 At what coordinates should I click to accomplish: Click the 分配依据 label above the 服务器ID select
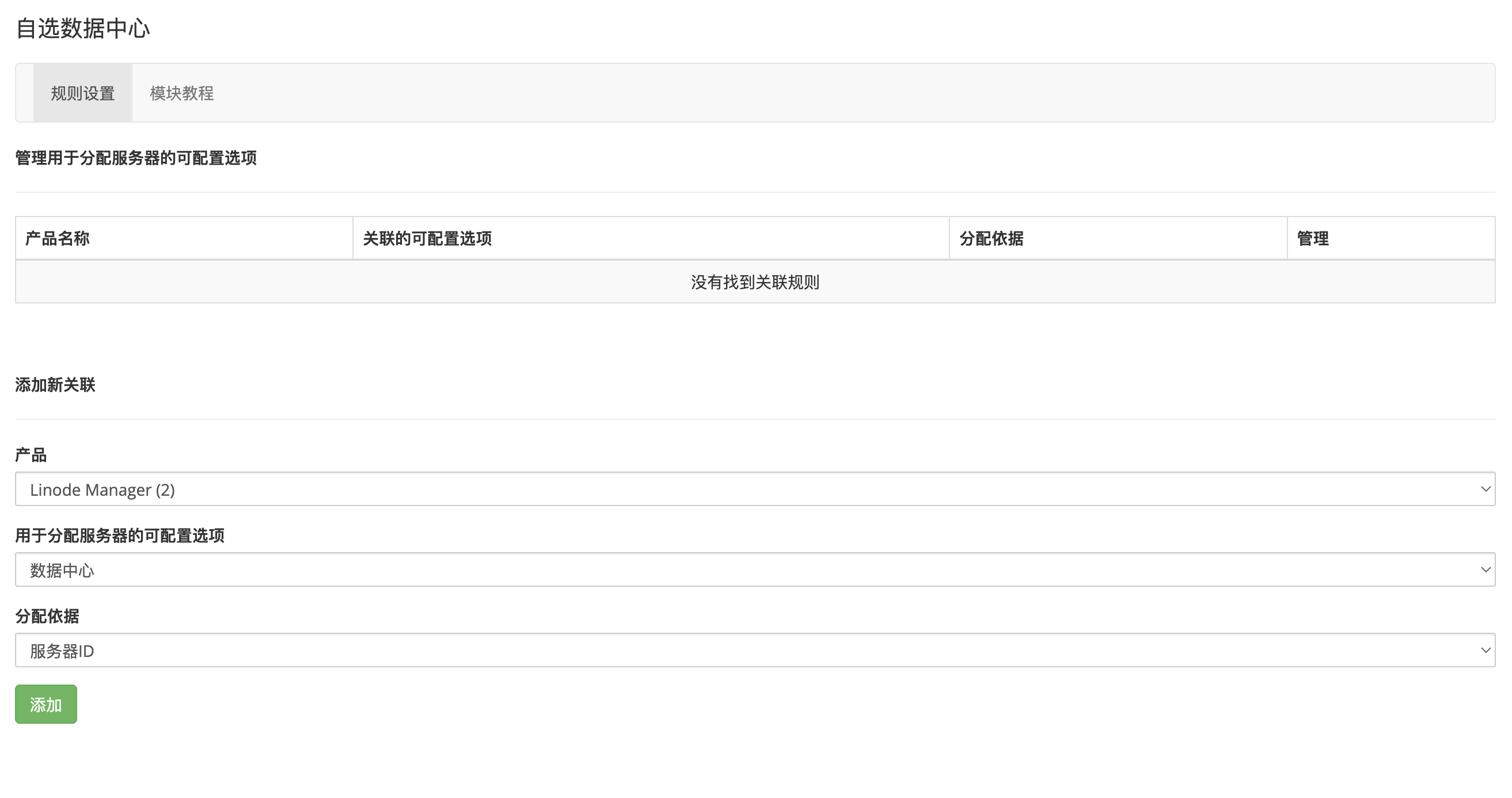tap(47, 615)
